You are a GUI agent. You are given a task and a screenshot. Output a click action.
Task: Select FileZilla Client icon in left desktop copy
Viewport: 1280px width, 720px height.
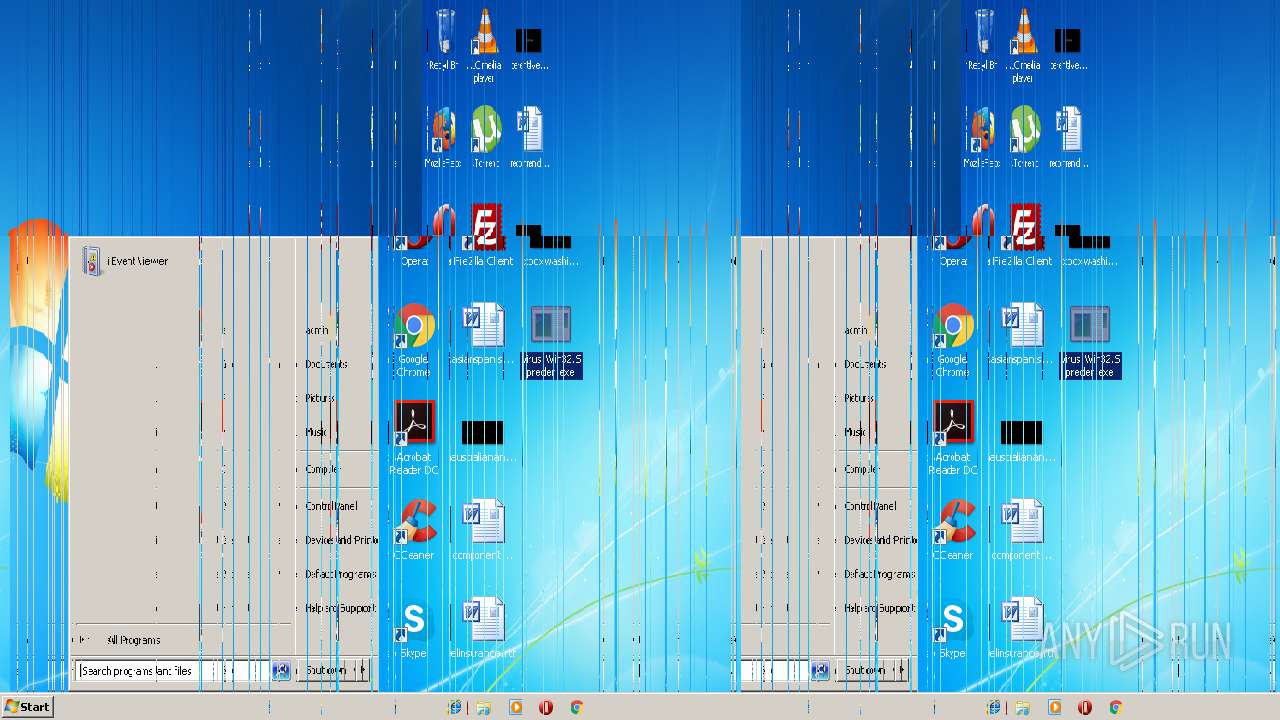pyautogui.click(x=486, y=236)
